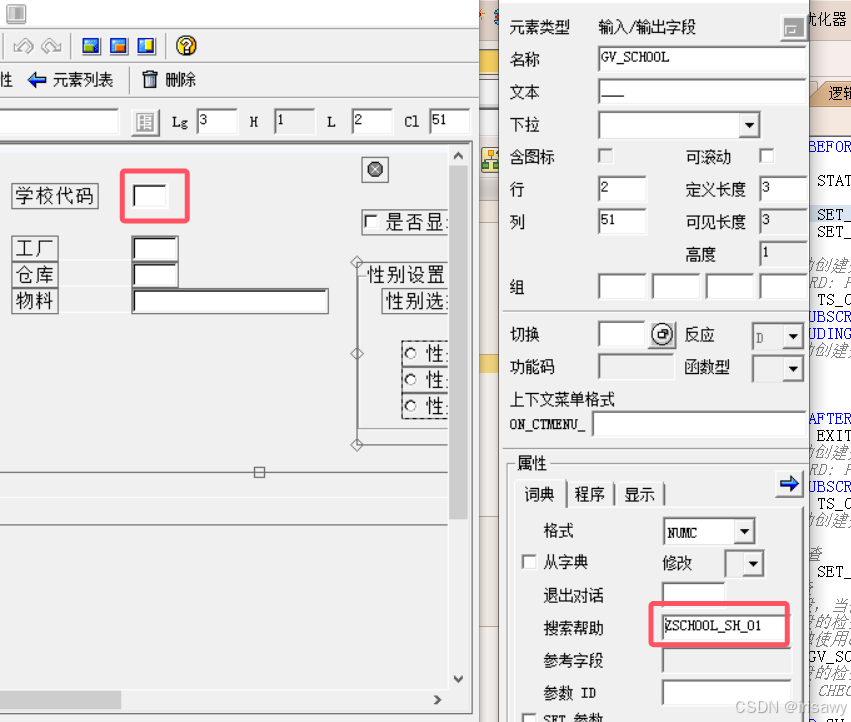Click the blue right-arrow icon in 属性 panel
Viewport: 851px width, 722px height.
(789, 485)
